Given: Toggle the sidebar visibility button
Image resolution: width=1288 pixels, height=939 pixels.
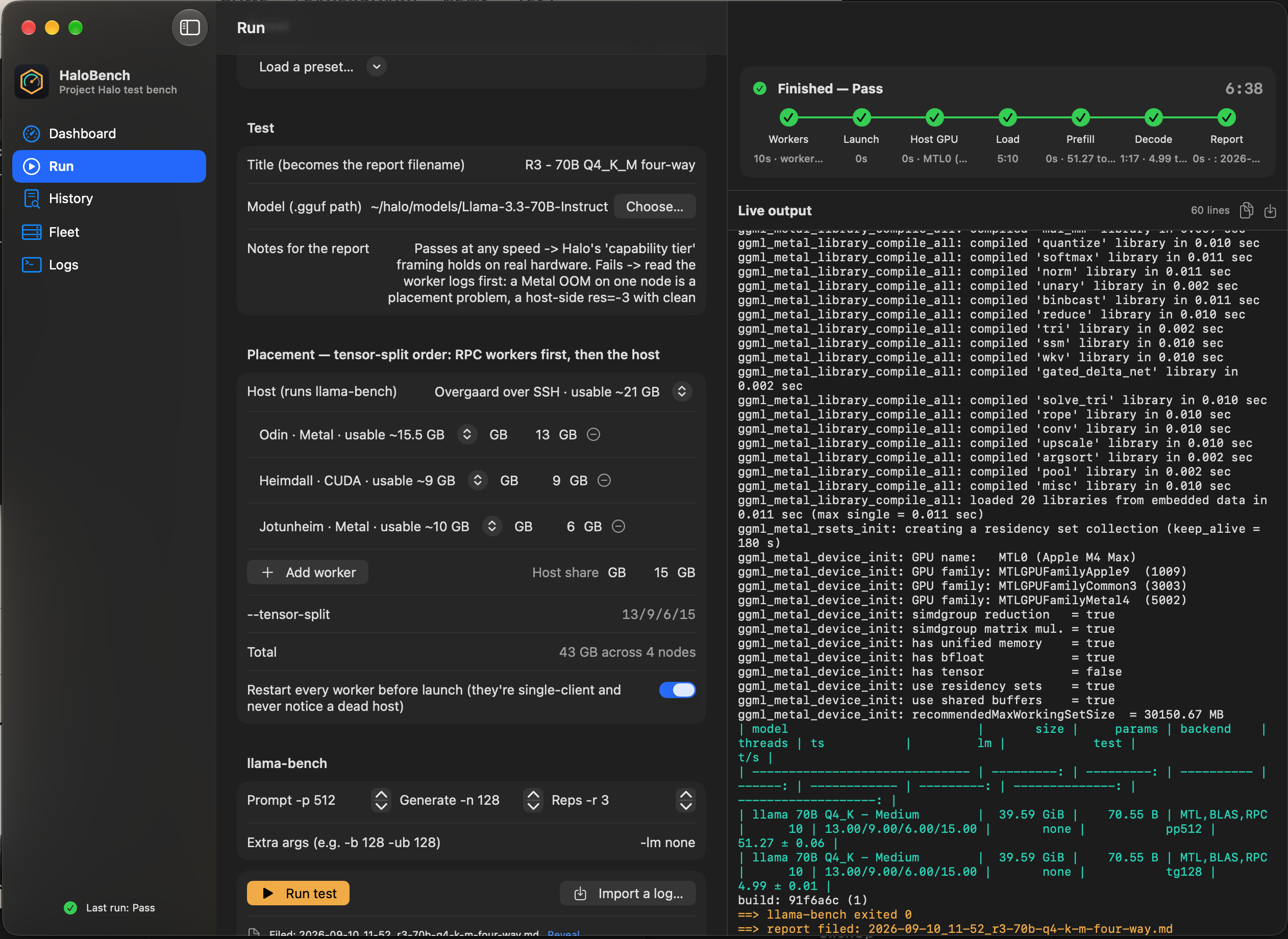Looking at the screenshot, I should 189,28.
